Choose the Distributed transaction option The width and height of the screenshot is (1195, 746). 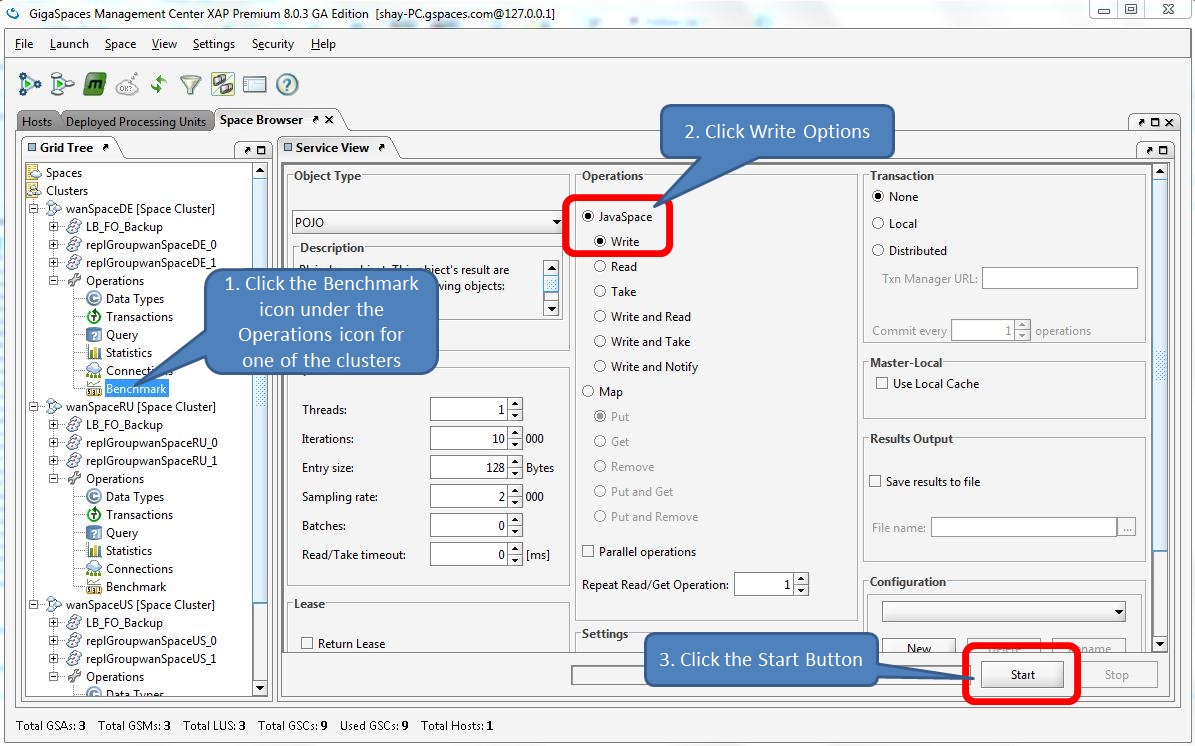pyautogui.click(x=879, y=251)
